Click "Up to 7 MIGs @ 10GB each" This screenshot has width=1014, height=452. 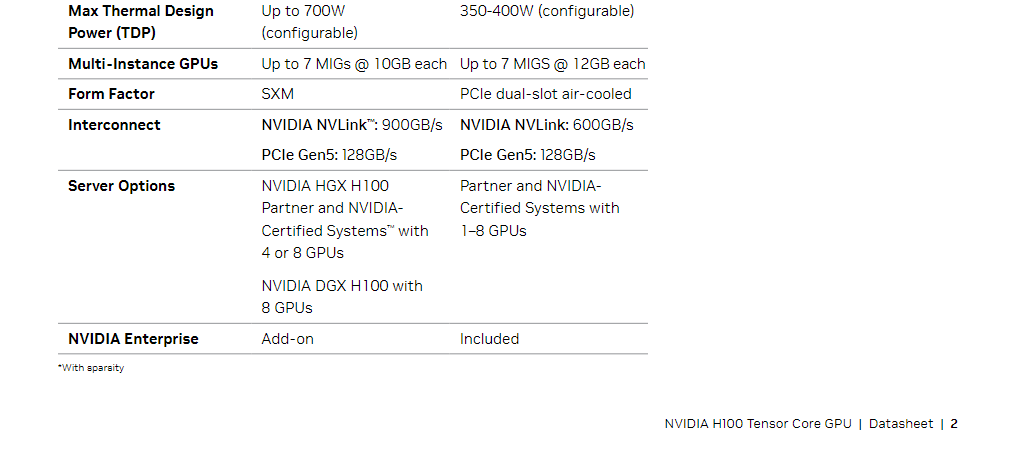(354, 64)
